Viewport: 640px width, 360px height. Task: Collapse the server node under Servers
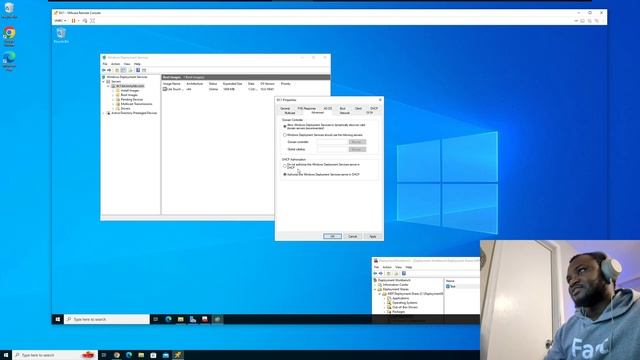pyautogui.click(x=108, y=86)
